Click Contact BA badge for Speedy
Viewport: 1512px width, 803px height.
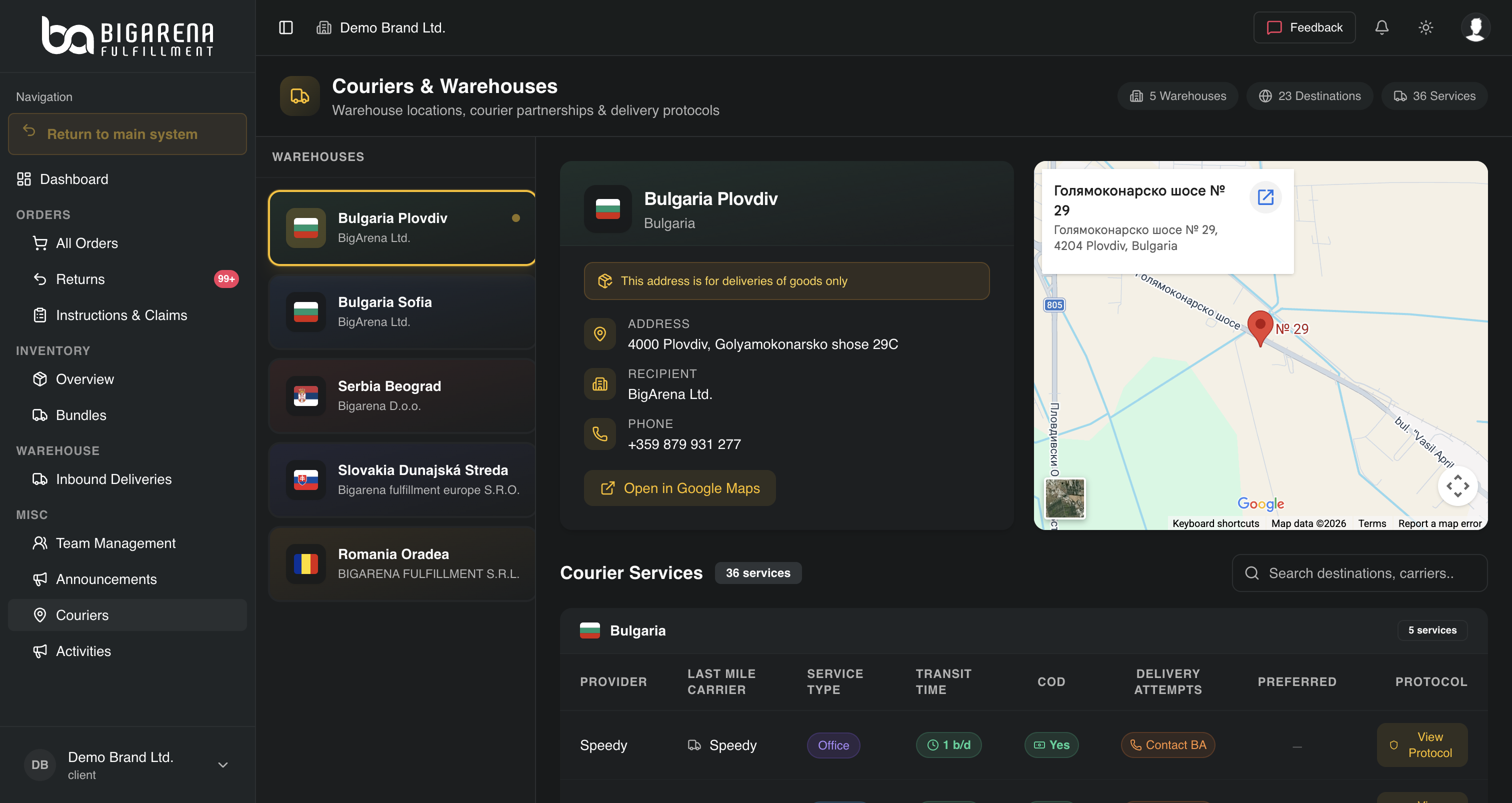pos(1168,745)
